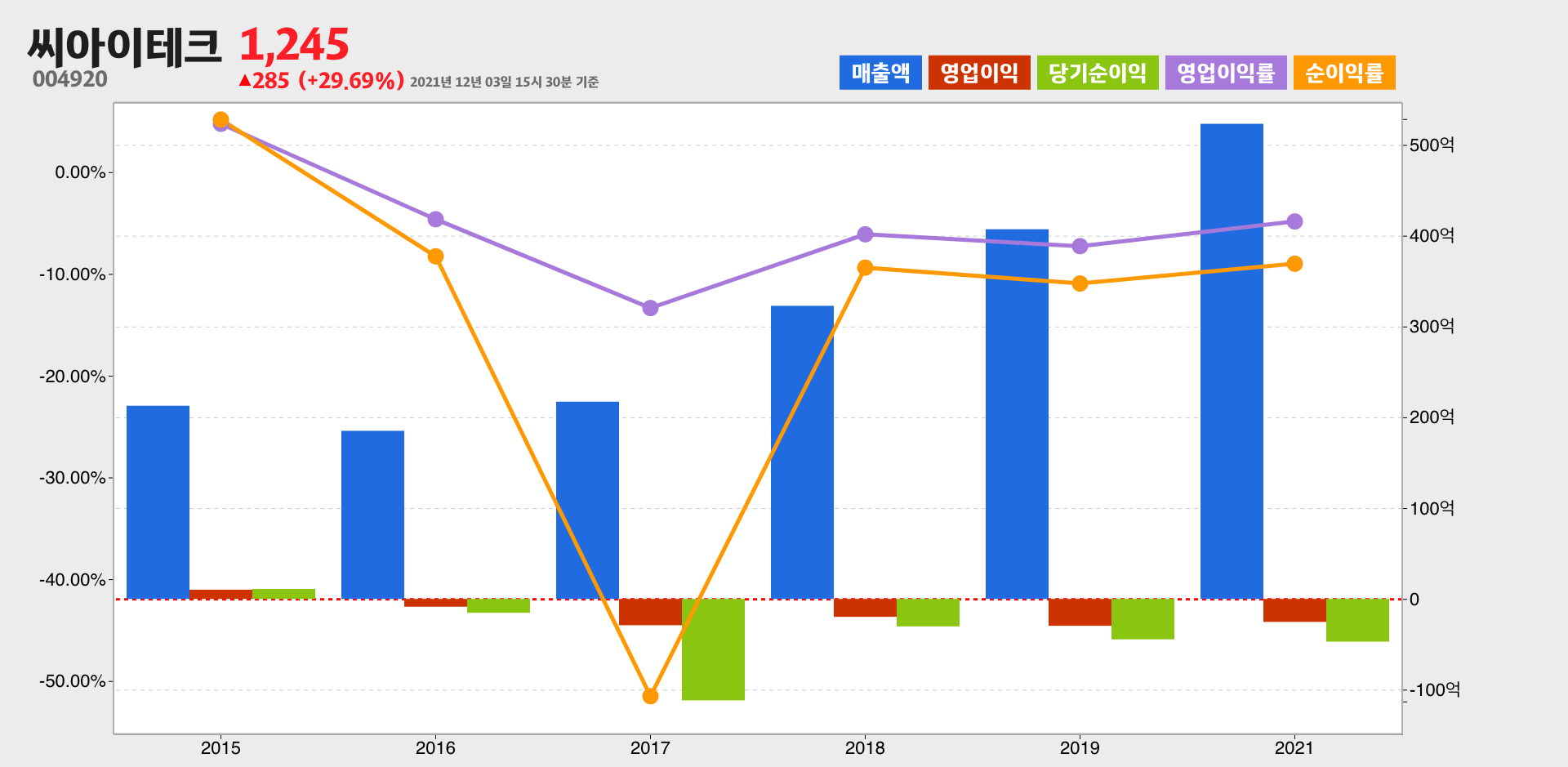The image size is (1568, 767).
Task: Click the 2018 x-axis label
Action: tap(865, 747)
